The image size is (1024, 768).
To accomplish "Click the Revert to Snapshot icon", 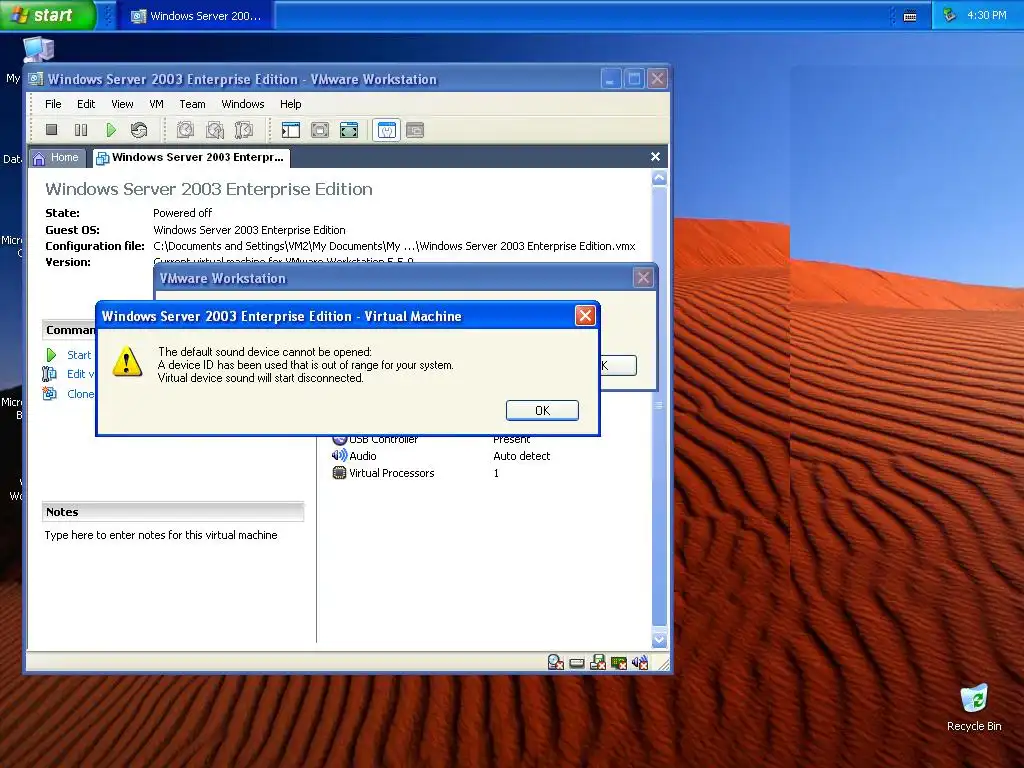I will click(x=215, y=130).
